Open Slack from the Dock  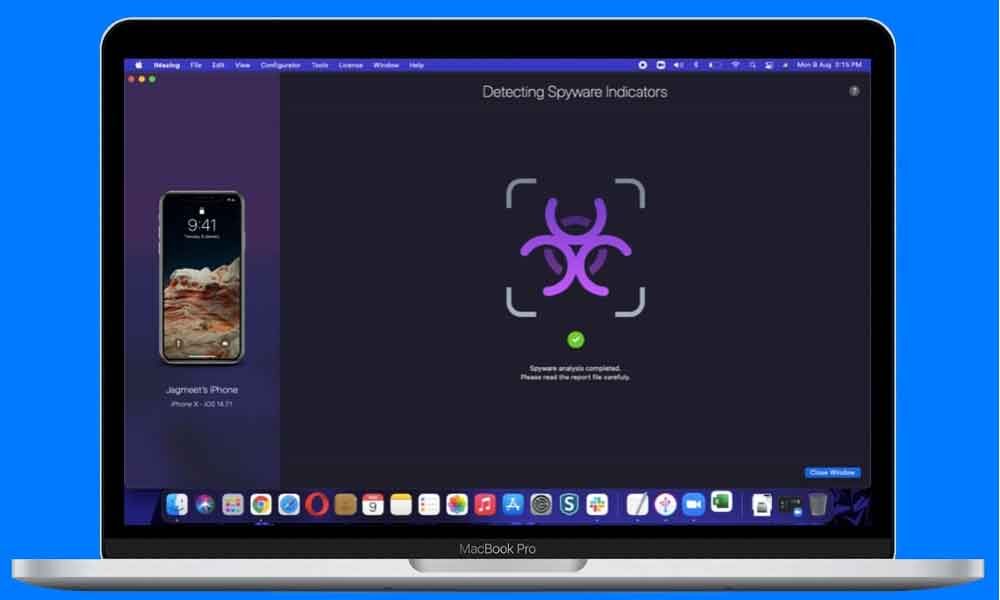[597, 505]
